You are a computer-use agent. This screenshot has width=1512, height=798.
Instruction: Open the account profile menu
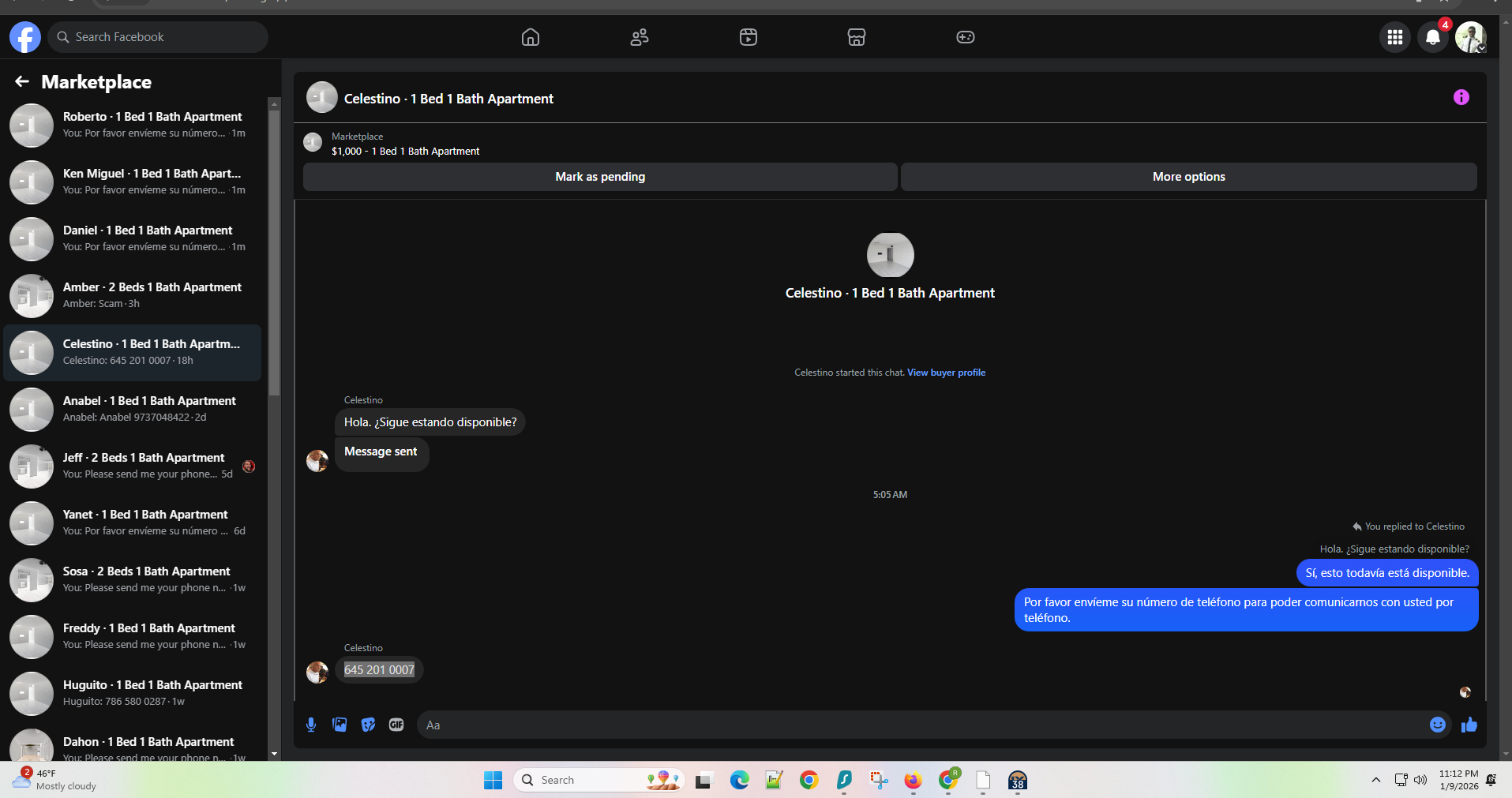click(x=1471, y=37)
